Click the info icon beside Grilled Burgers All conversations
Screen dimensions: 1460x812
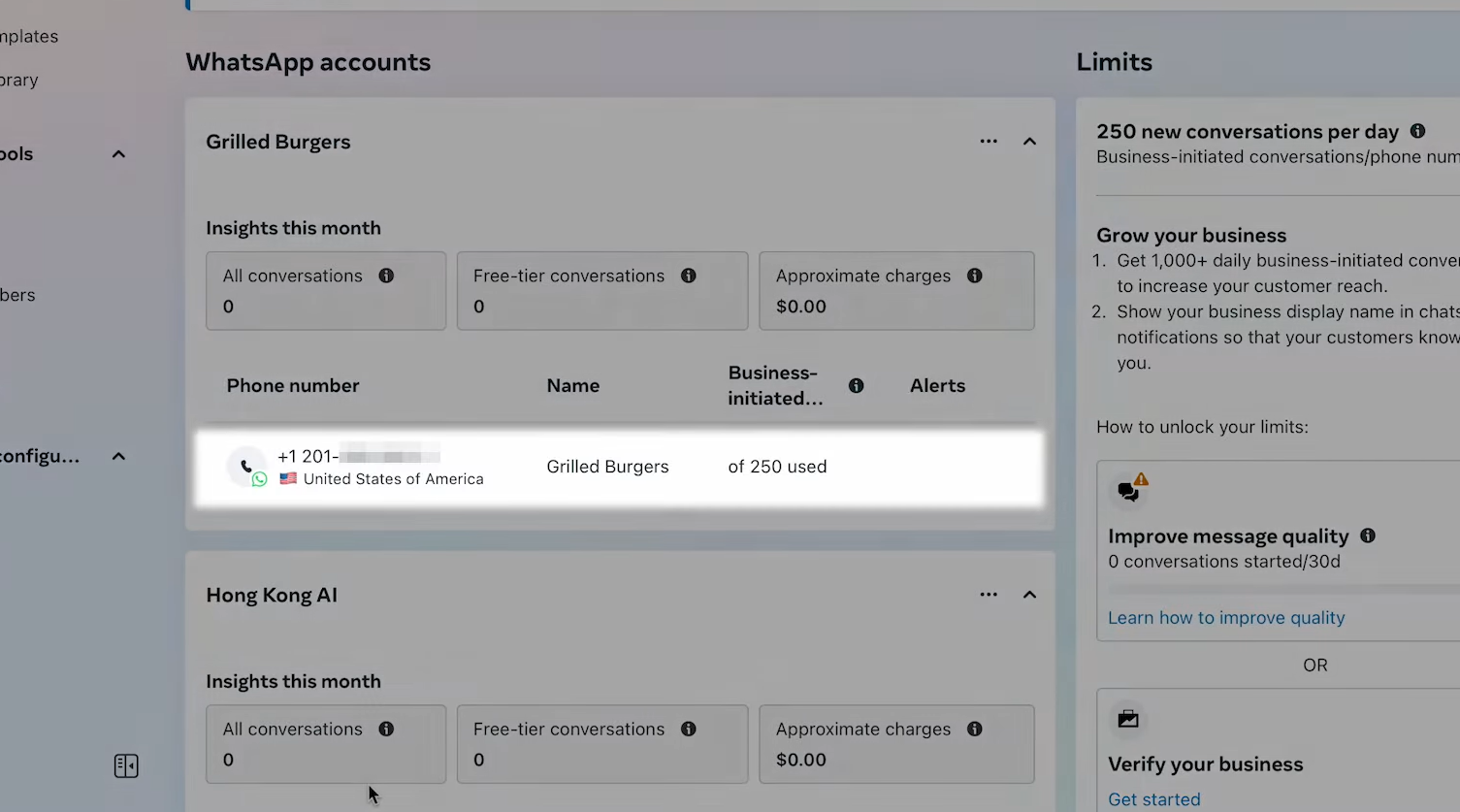point(386,276)
